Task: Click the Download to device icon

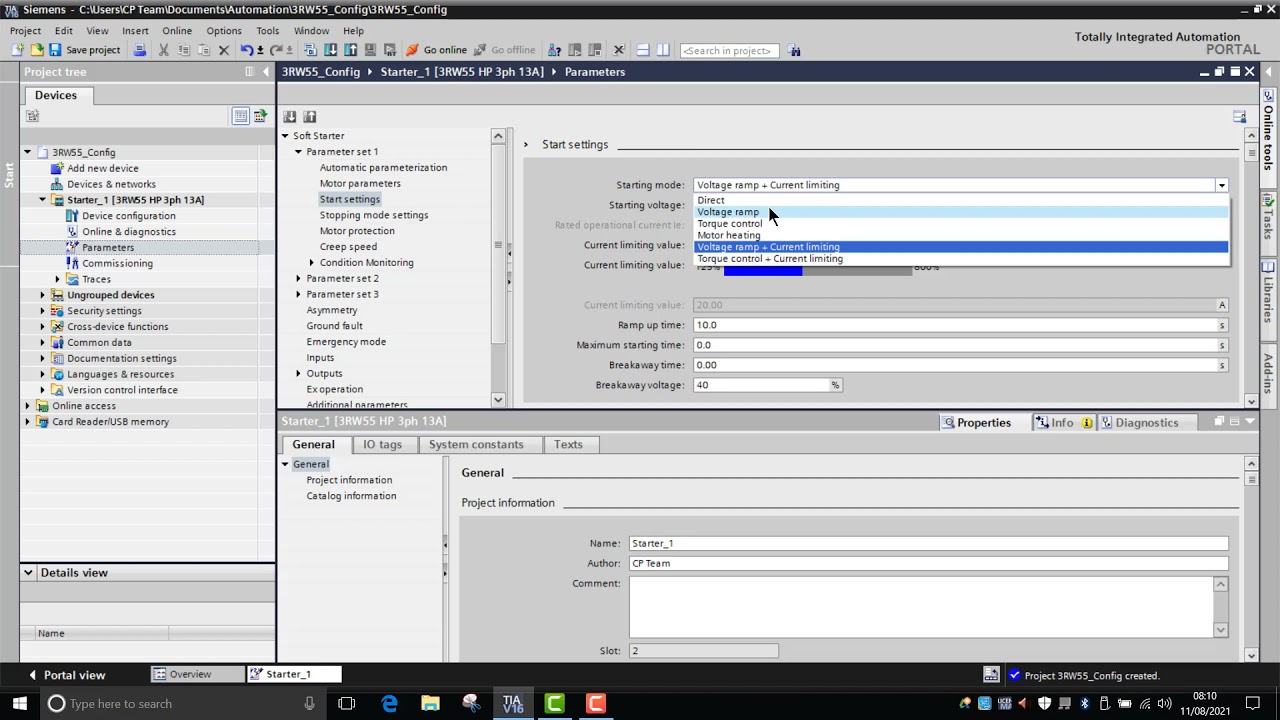Action: click(331, 50)
